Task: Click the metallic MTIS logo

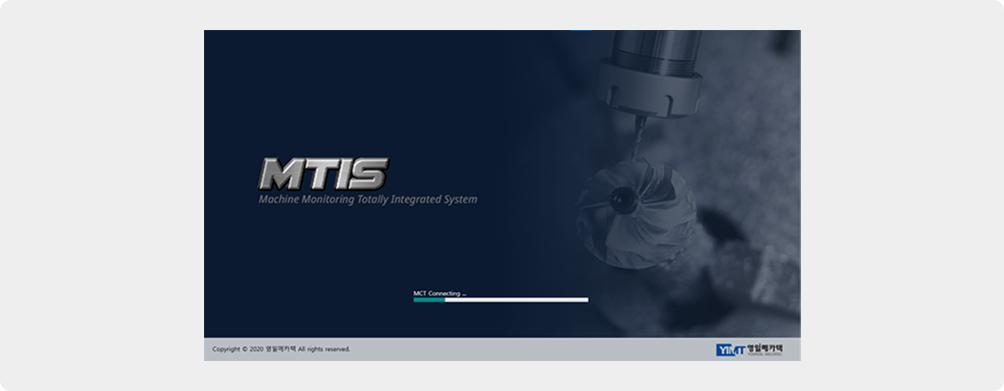Action: [323, 173]
